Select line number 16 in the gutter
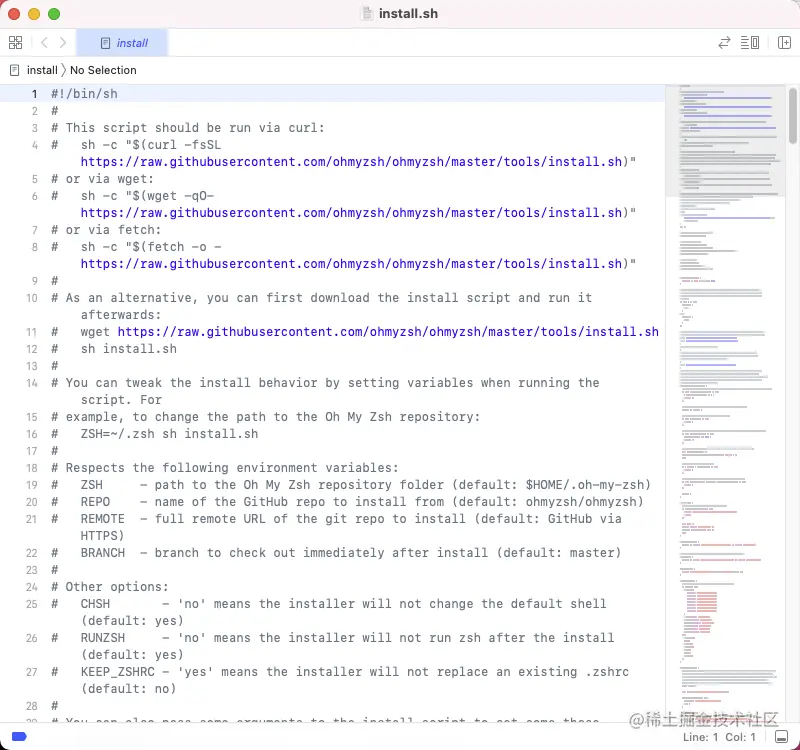800x750 pixels. pos(31,433)
